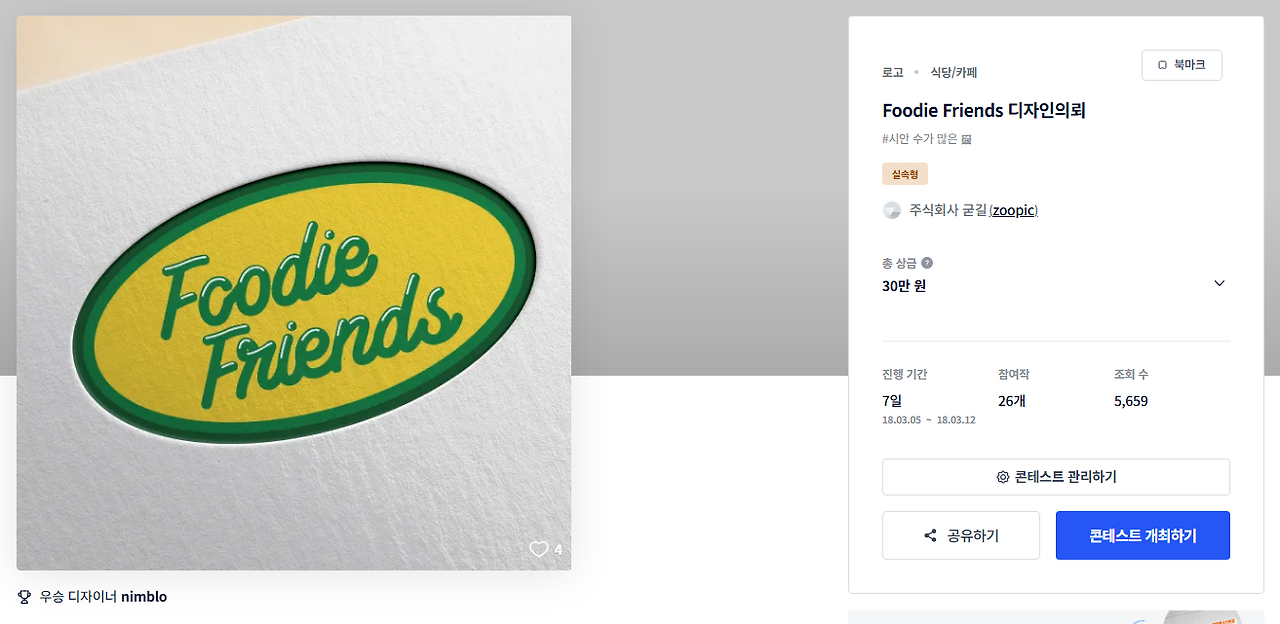Click the 실속형 plan badge

click(x=905, y=174)
